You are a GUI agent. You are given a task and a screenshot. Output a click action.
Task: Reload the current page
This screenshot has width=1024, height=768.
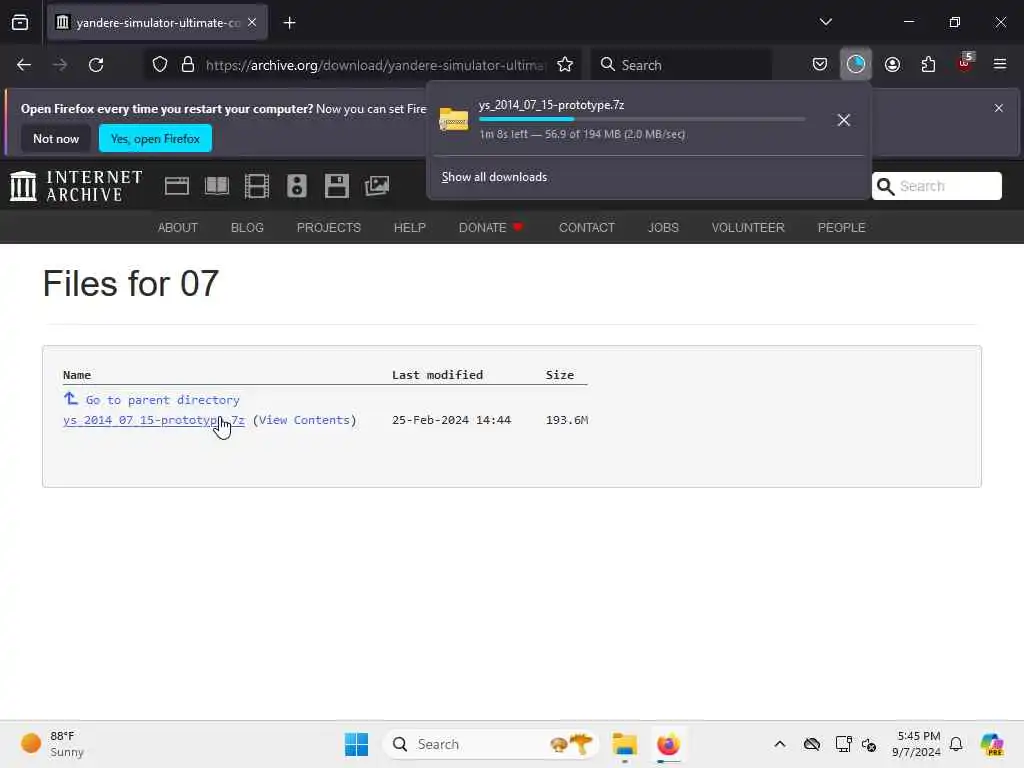click(x=96, y=65)
